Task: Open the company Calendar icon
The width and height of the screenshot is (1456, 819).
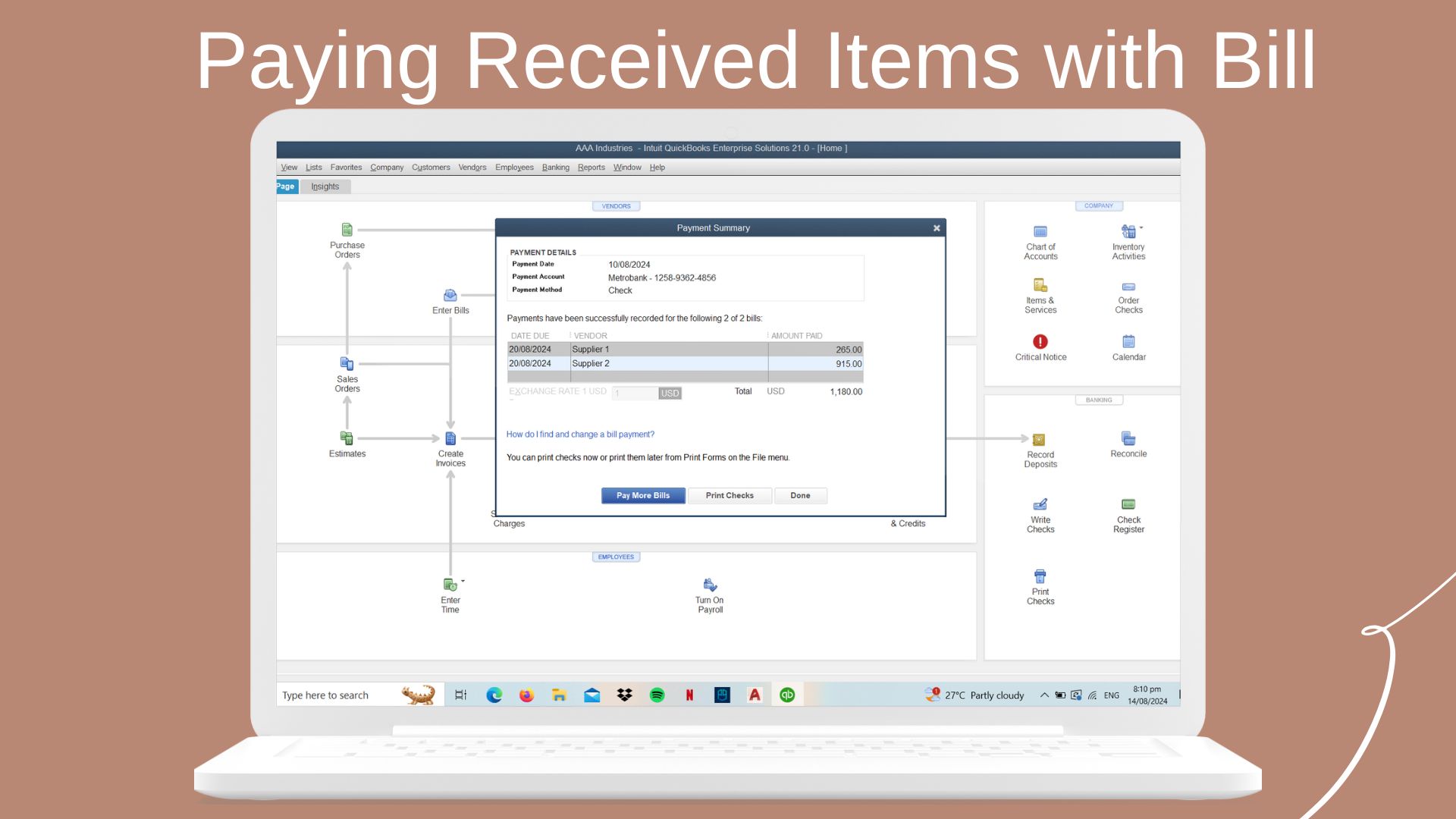Action: tap(1128, 342)
